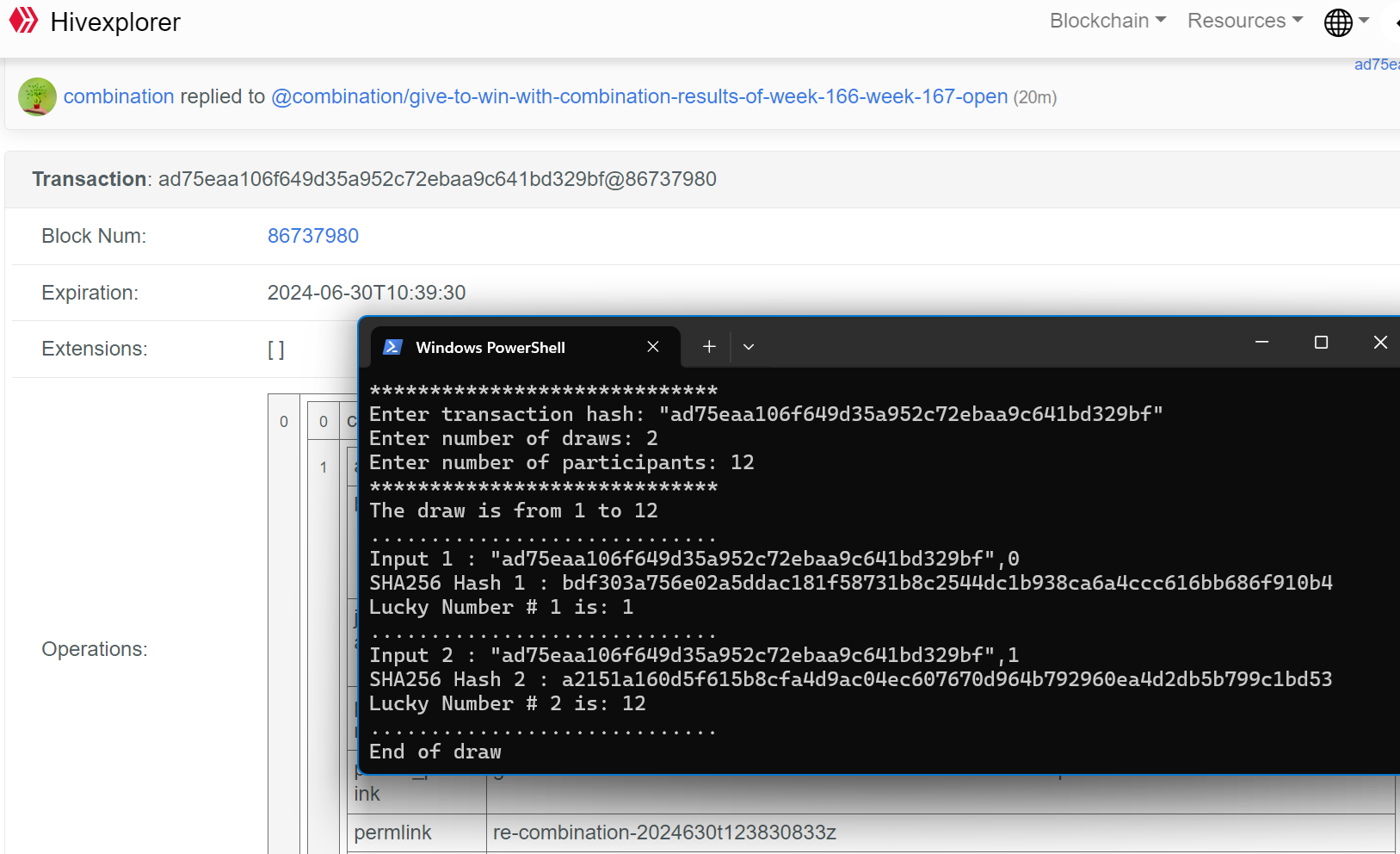This screenshot has height=854, width=1400.
Task: Click 'Enter number of participants: 12' line
Action: 562,463
